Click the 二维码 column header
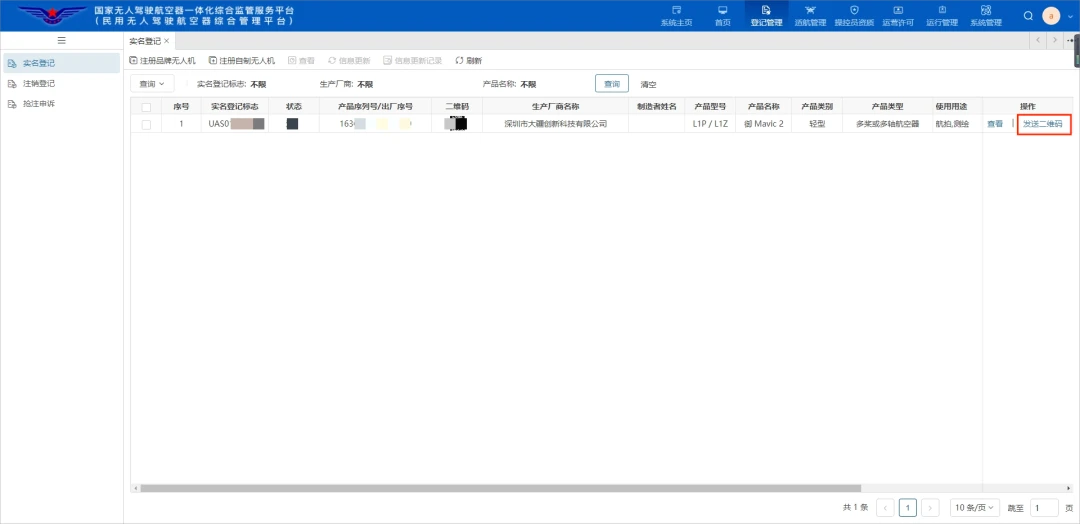Viewport: 1080px width, 524px height. (x=457, y=107)
